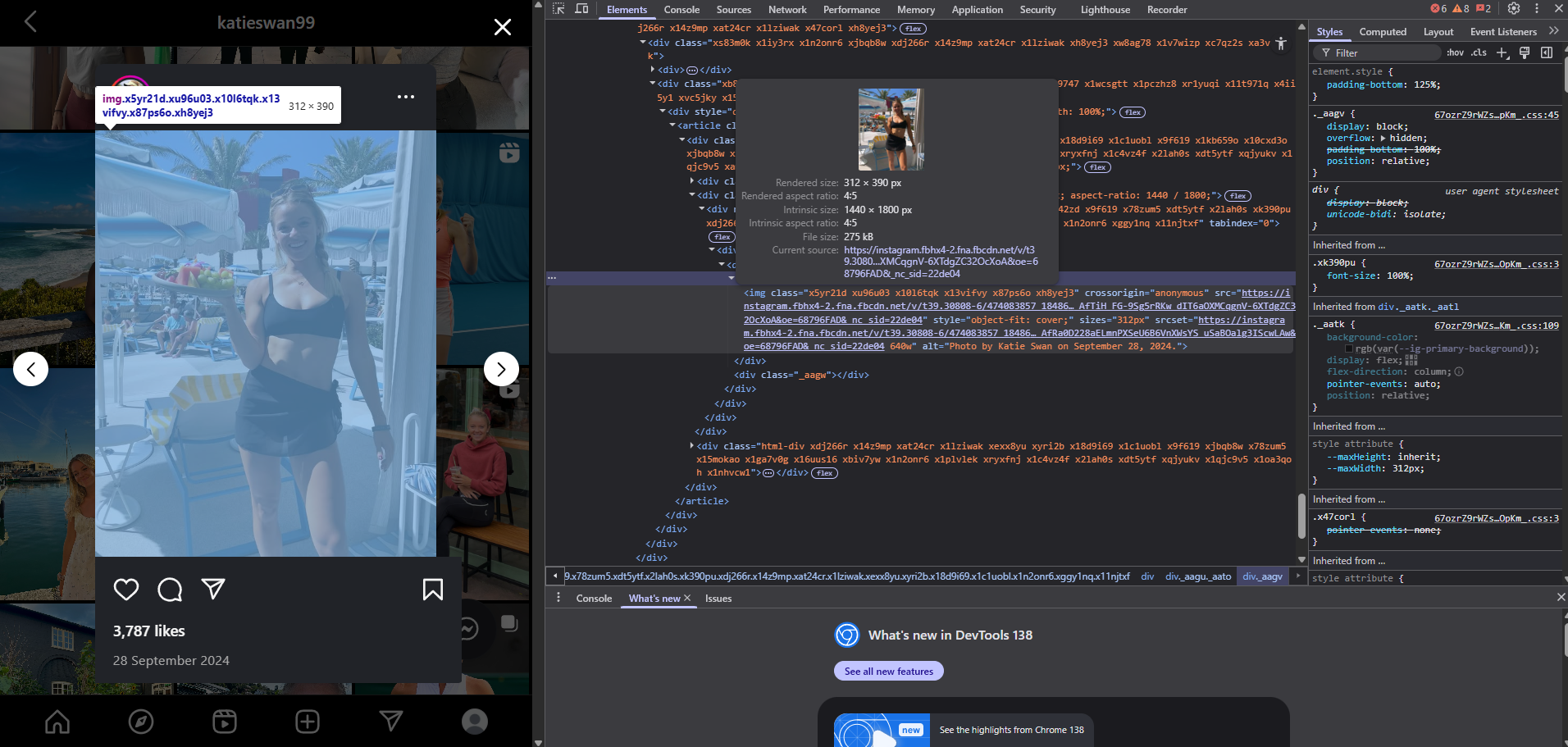
Task: Create a new post with the plus icon
Action: pos(308,722)
